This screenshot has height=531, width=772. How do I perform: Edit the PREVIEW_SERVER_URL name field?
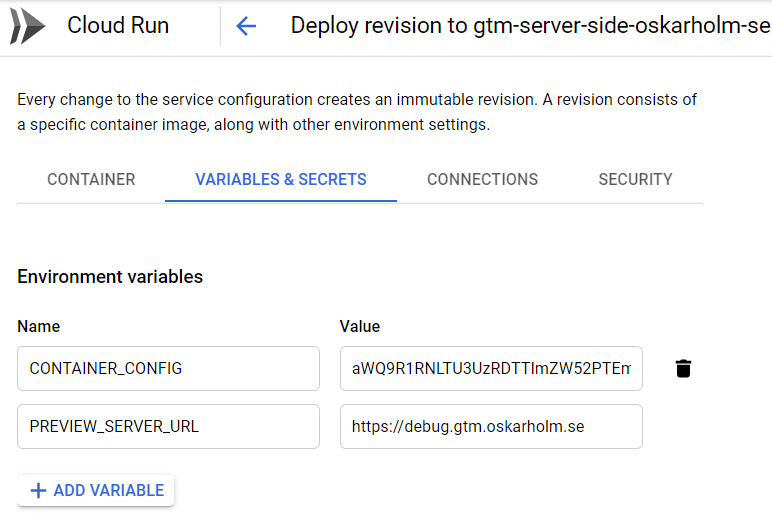[168, 427]
